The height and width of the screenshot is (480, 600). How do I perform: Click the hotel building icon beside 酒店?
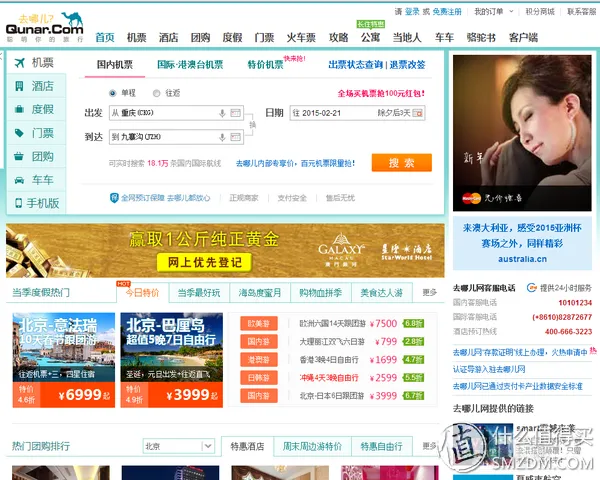pyautogui.click(x=19, y=86)
